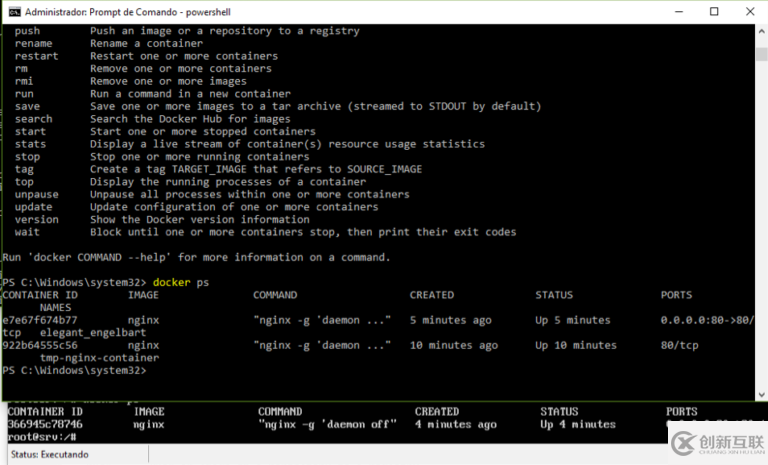The image size is (768, 465).
Task: Click the 'rename' command entry
Action: point(33,43)
